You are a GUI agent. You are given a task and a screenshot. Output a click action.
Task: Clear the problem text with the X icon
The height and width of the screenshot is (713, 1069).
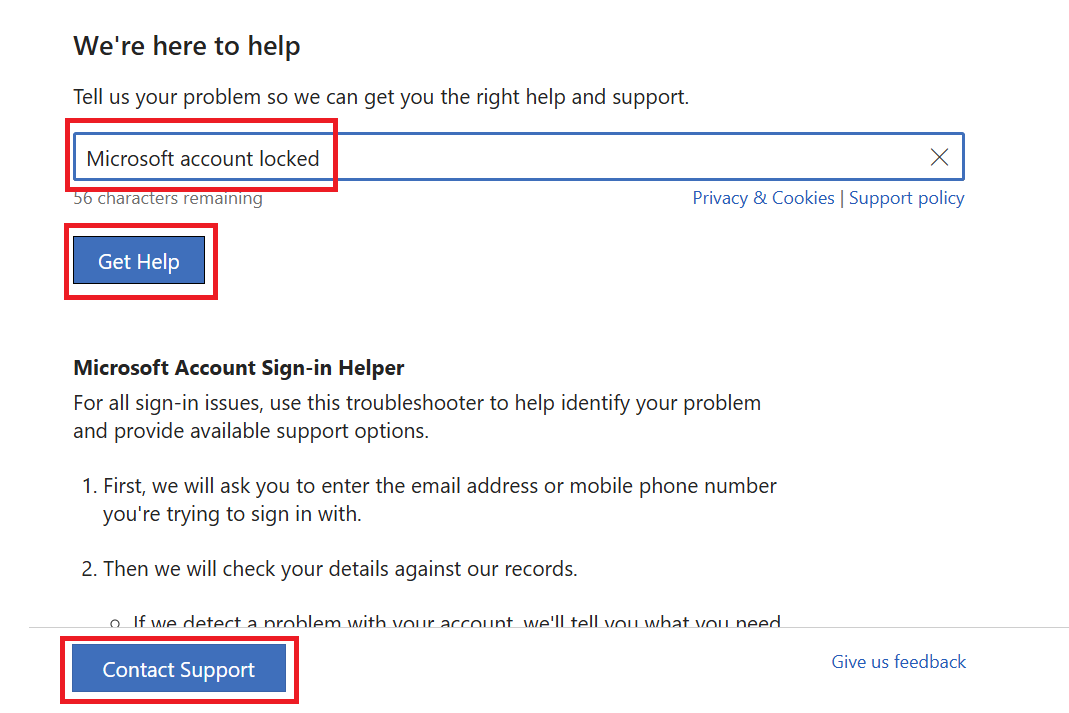click(939, 157)
